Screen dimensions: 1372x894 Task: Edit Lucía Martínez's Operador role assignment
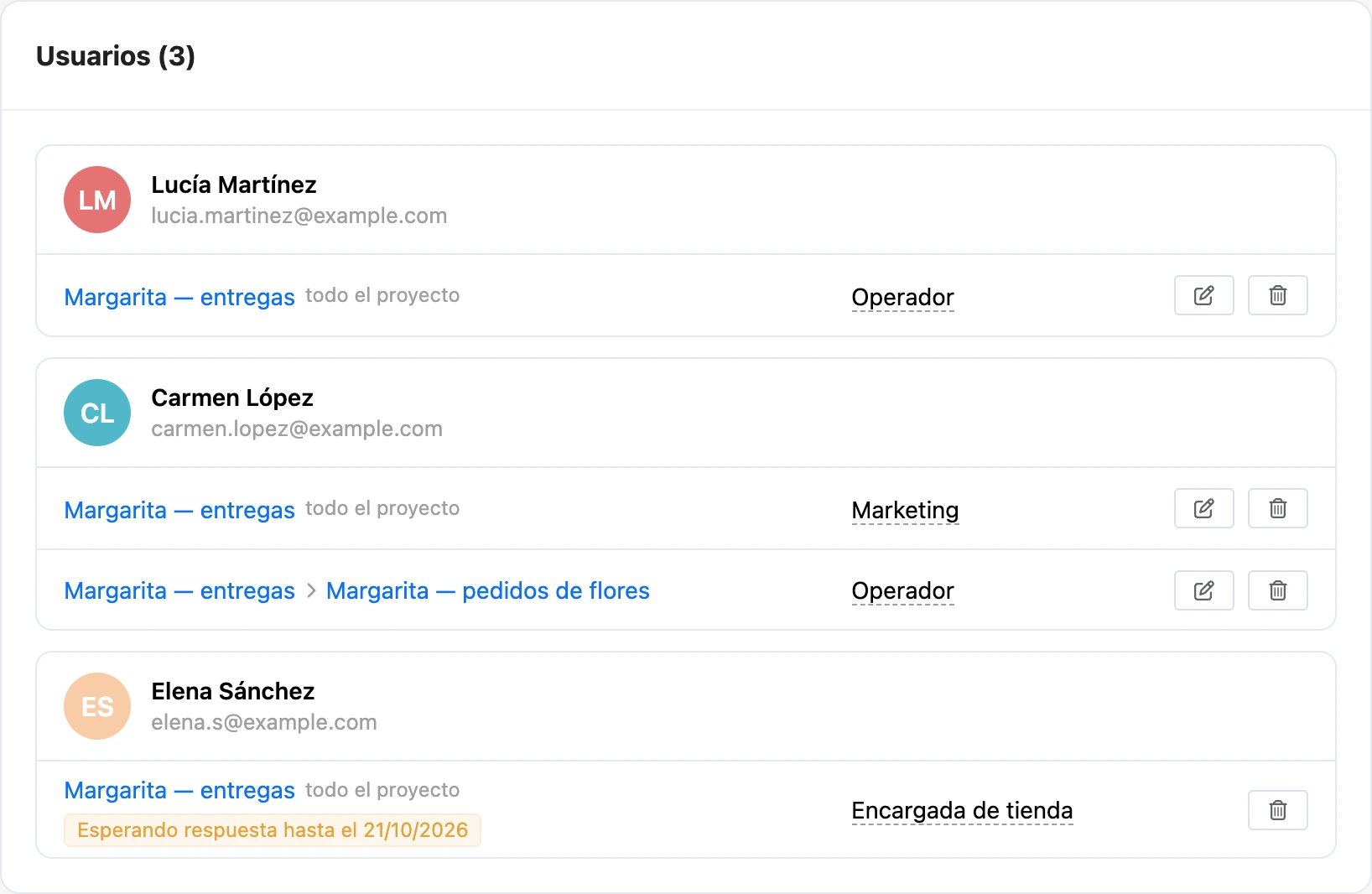(x=1203, y=295)
